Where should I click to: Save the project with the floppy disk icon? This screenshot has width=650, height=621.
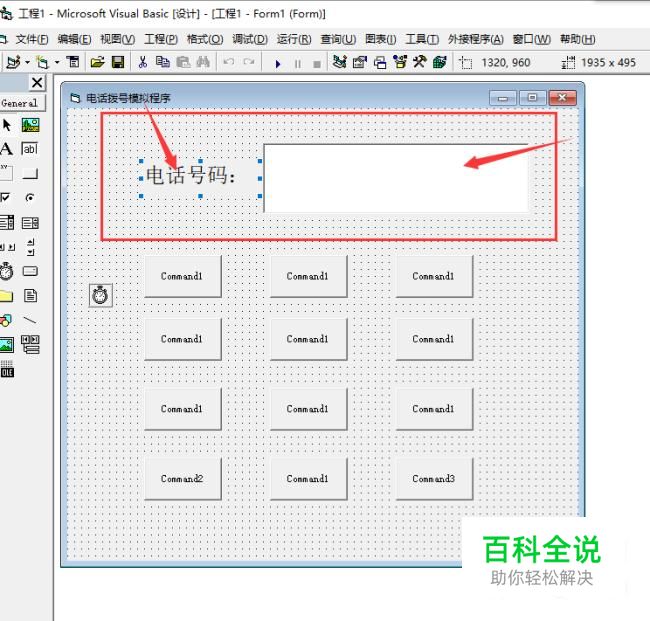[x=118, y=62]
